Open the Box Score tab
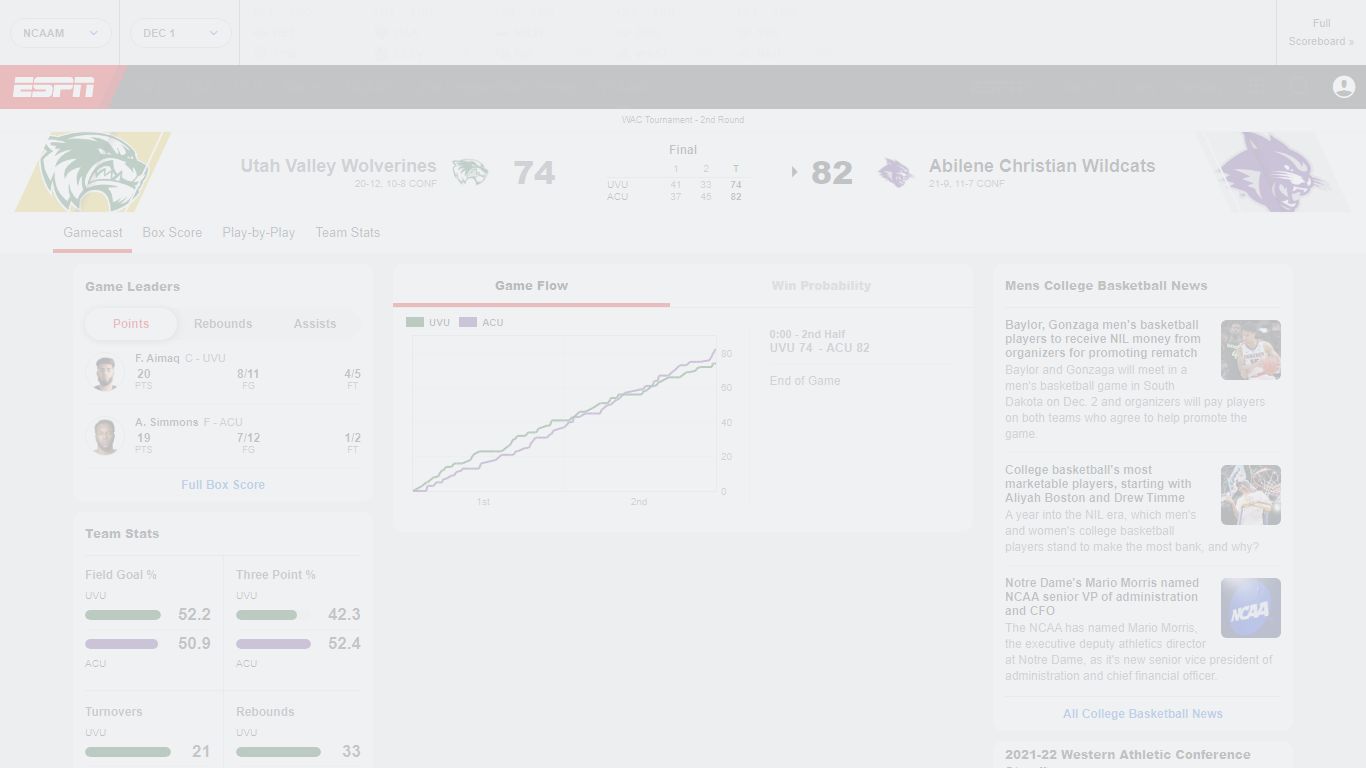The image size is (1366, 768). tap(172, 233)
